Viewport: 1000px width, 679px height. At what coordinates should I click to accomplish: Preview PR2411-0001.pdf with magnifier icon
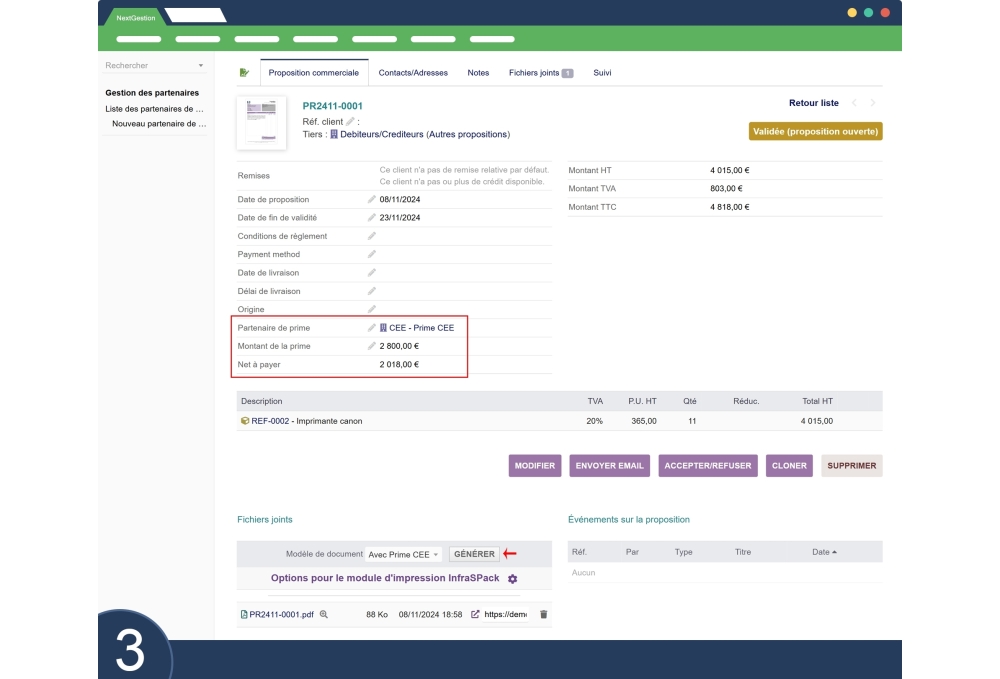click(324, 614)
